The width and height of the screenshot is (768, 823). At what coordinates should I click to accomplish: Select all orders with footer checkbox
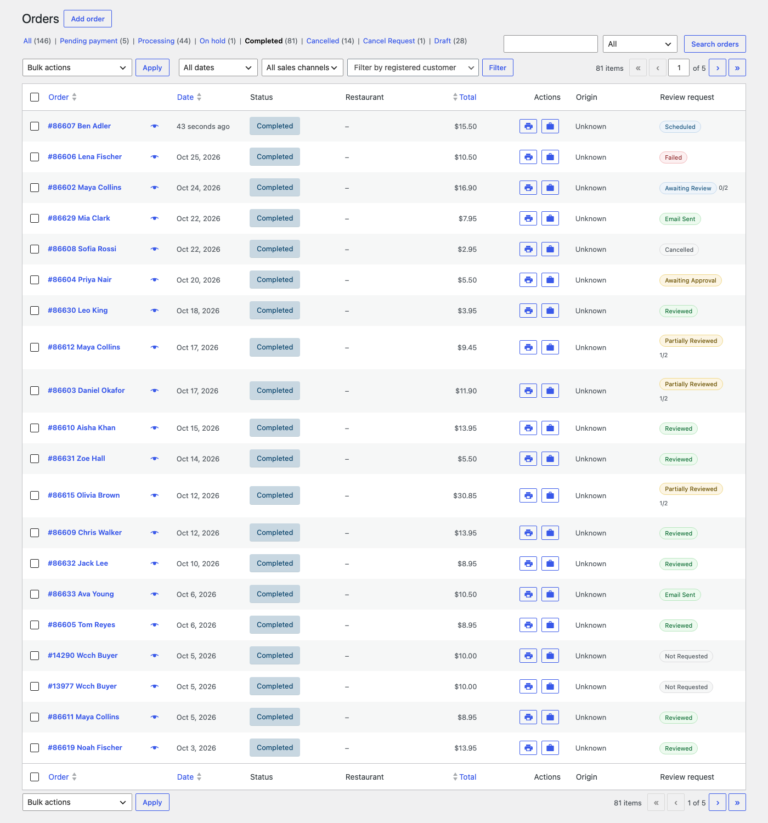tap(35, 777)
